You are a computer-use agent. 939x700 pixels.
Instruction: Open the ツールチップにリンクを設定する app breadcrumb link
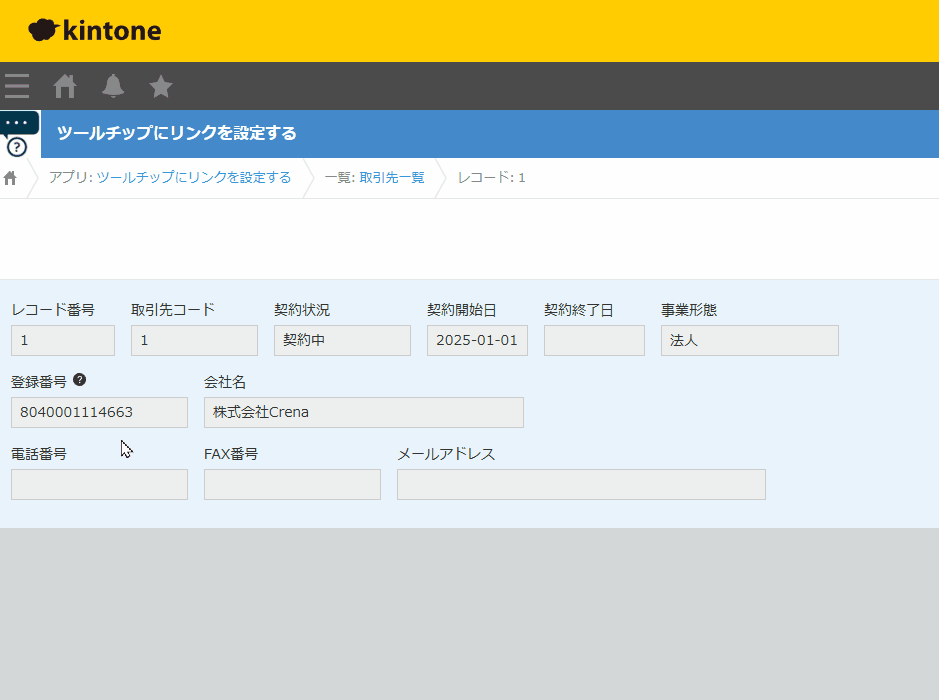click(193, 178)
